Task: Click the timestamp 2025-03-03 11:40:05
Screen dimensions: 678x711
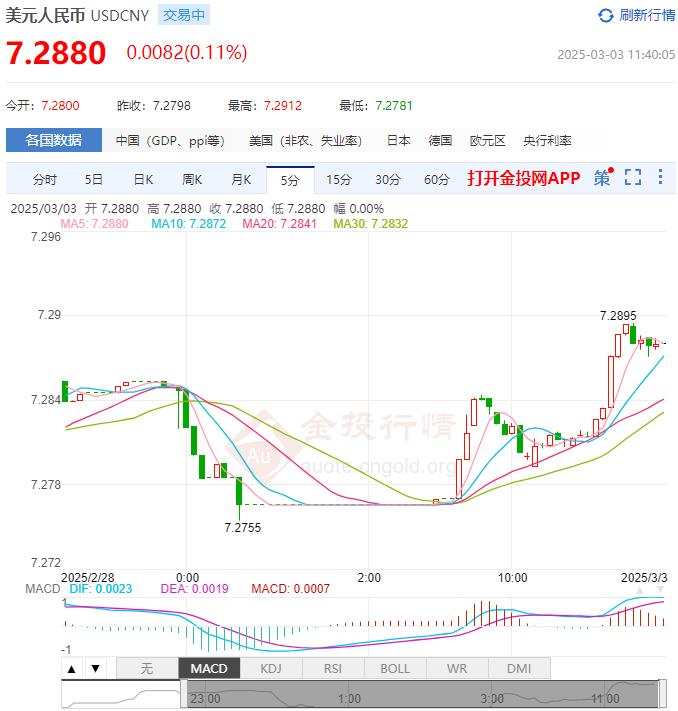Action: (616, 55)
